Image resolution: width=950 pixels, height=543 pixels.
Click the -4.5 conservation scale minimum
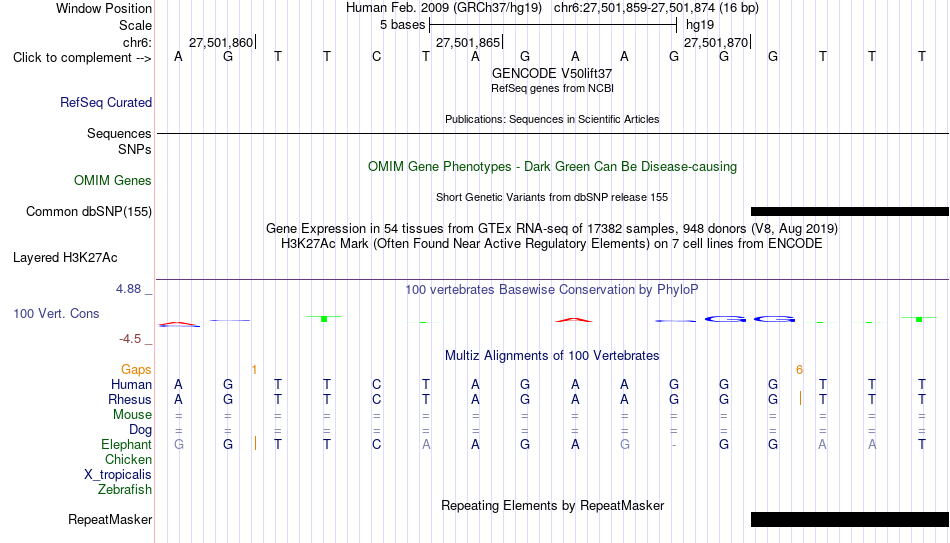(130, 339)
